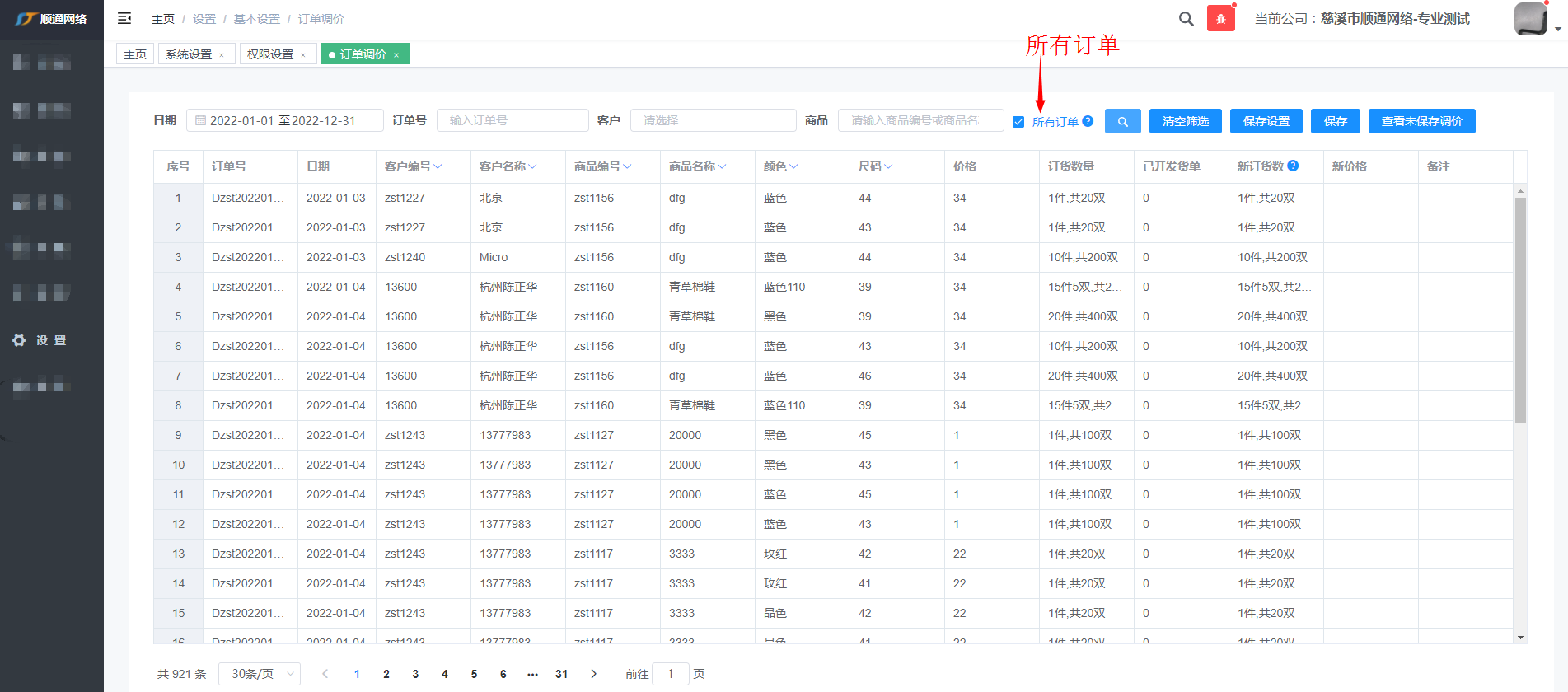Click the red notification bug icon

click(x=1220, y=18)
